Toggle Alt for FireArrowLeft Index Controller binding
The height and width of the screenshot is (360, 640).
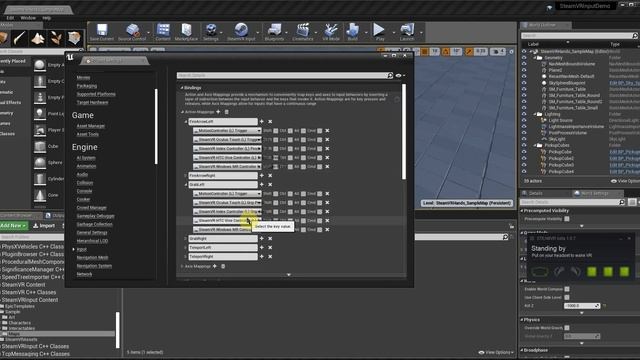click(303, 149)
